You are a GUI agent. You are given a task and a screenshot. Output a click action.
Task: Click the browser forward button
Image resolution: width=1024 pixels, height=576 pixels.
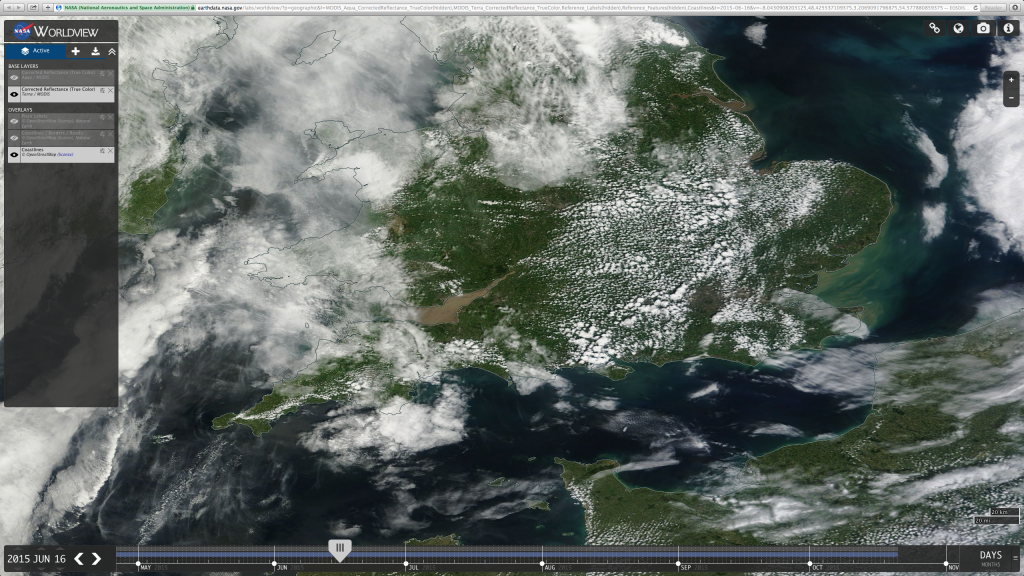pos(20,7)
